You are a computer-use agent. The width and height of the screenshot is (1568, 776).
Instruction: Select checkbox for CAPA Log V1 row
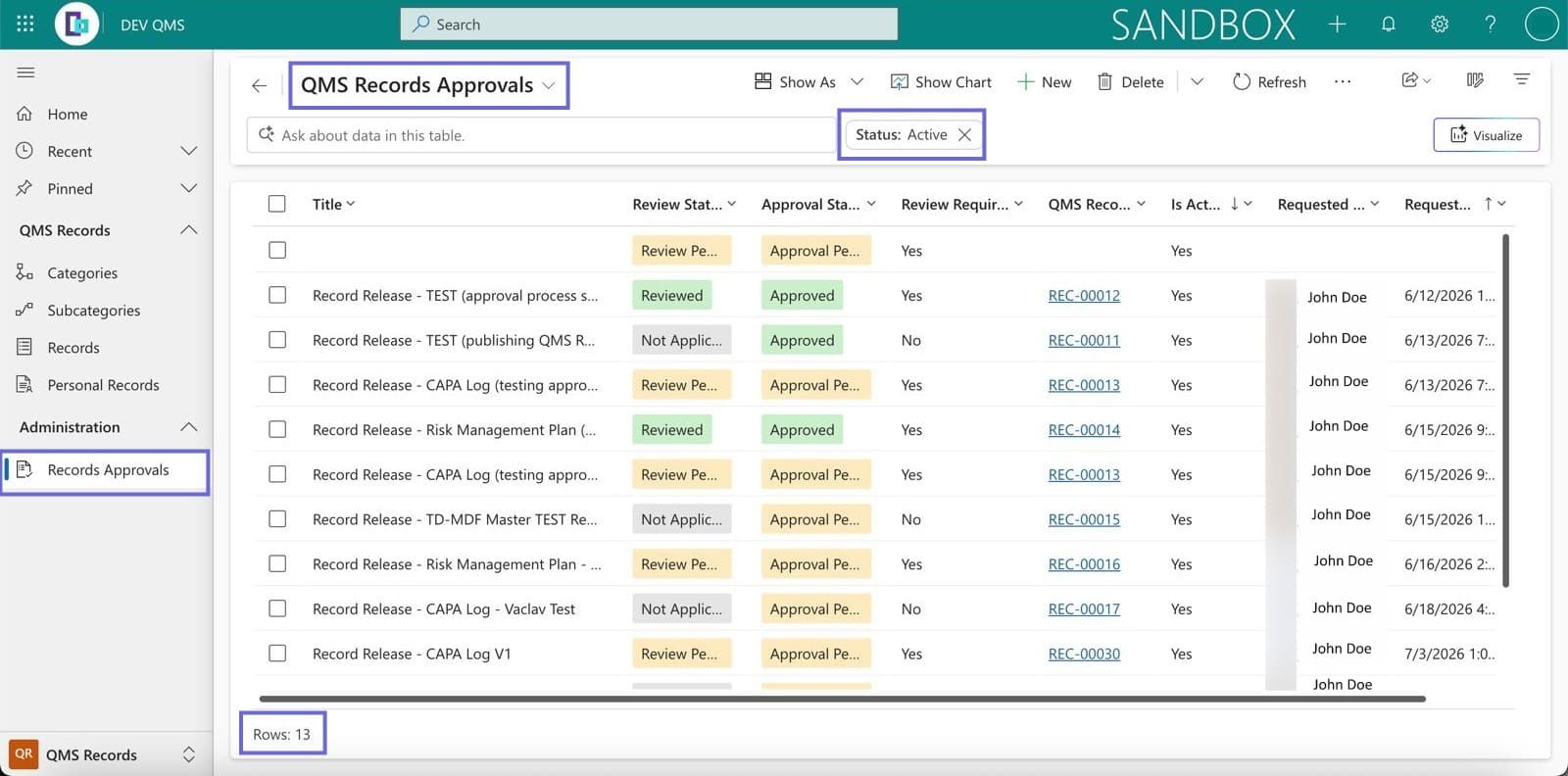click(277, 654)
